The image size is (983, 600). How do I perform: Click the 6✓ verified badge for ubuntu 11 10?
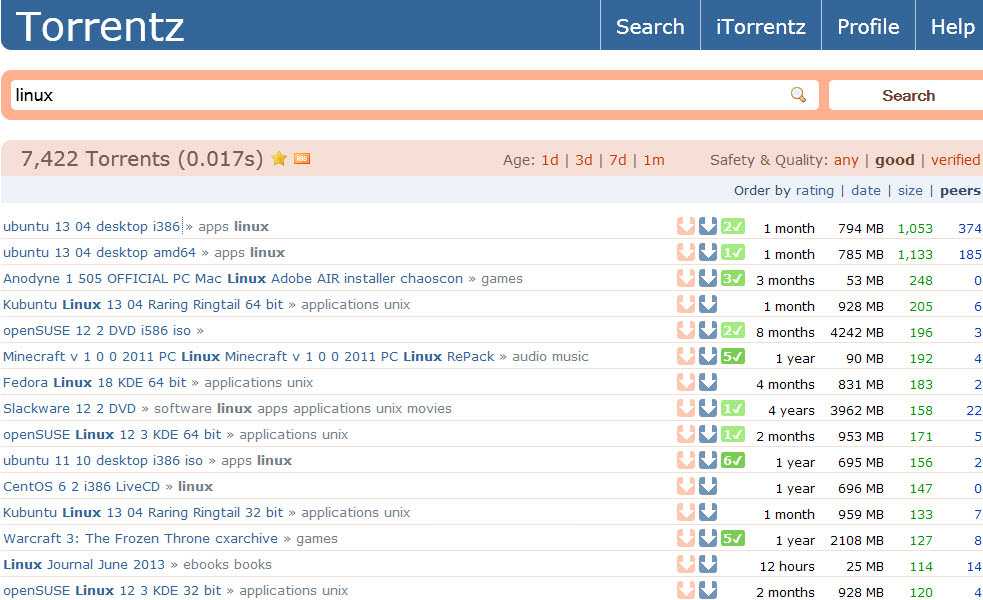tap(732, 461)
